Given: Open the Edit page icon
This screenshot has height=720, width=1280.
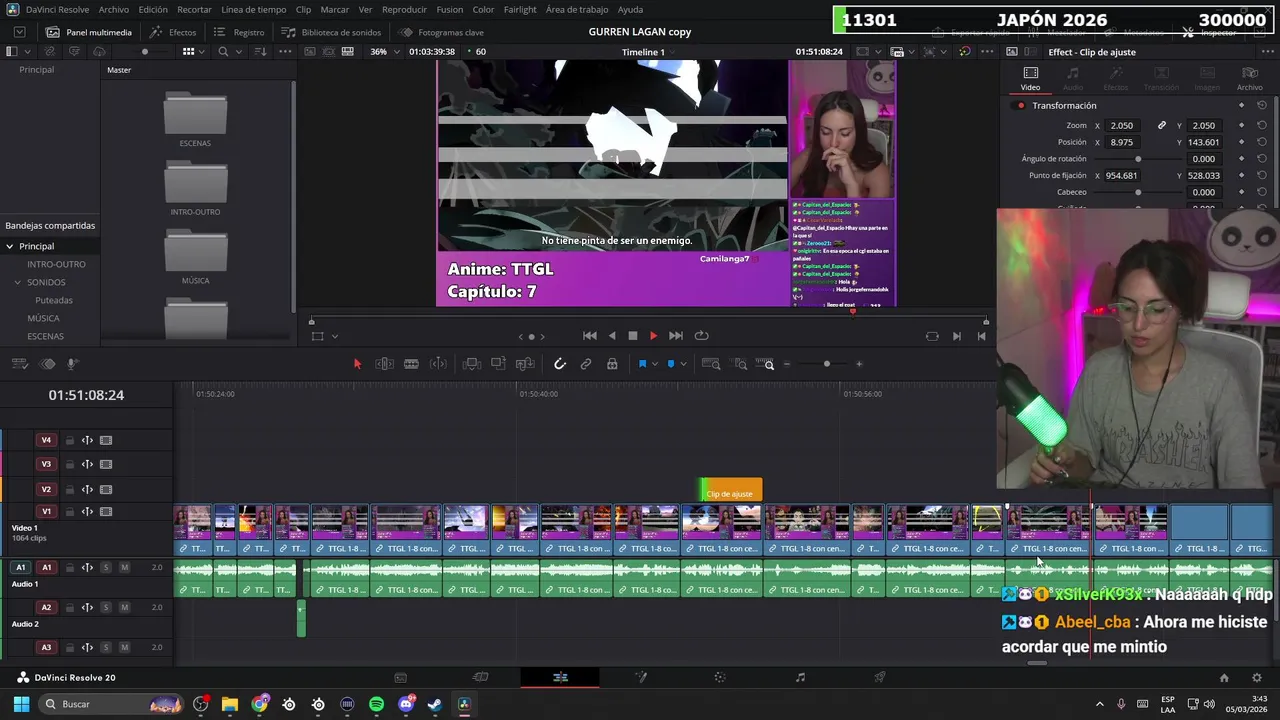Looking at the screenshot, I should (x=560, y=677).
